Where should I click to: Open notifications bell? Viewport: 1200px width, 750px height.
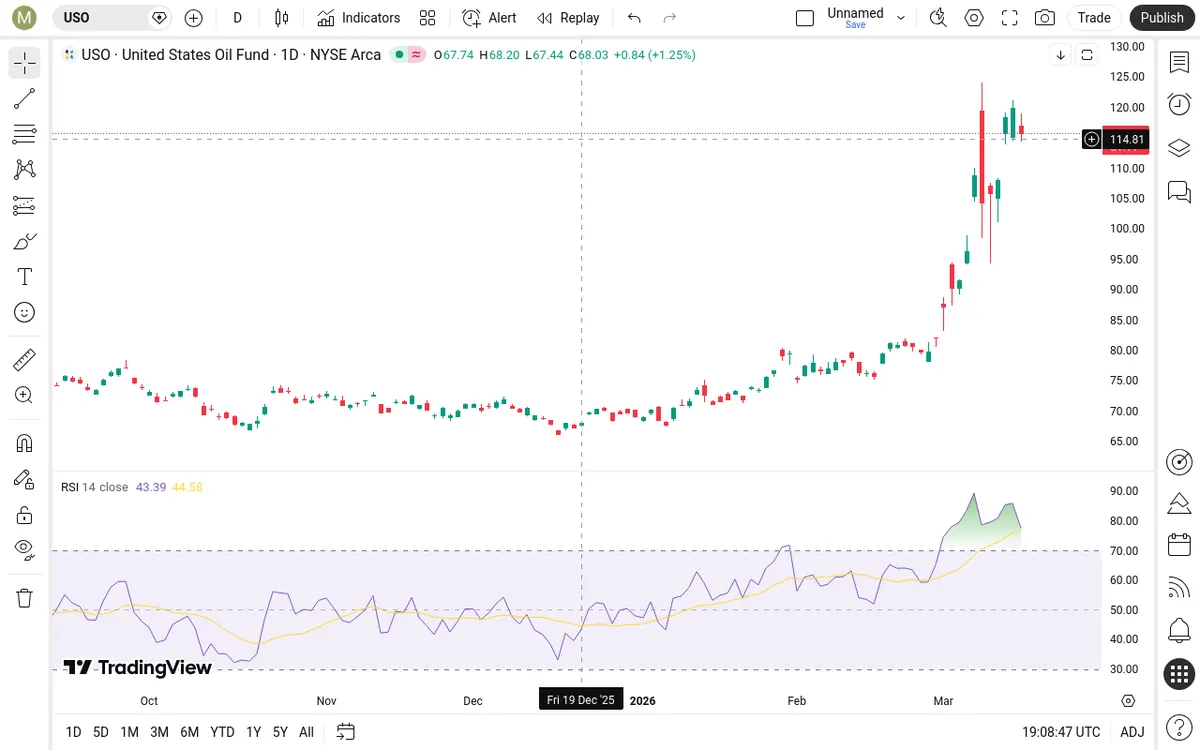pyautogui.click(x=1179, y=631)
